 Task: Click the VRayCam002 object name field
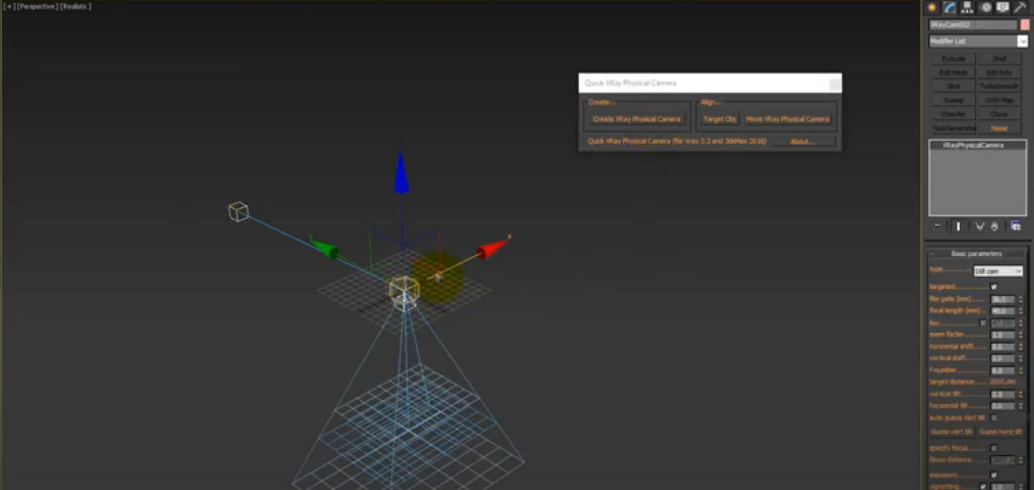[973, 25]
